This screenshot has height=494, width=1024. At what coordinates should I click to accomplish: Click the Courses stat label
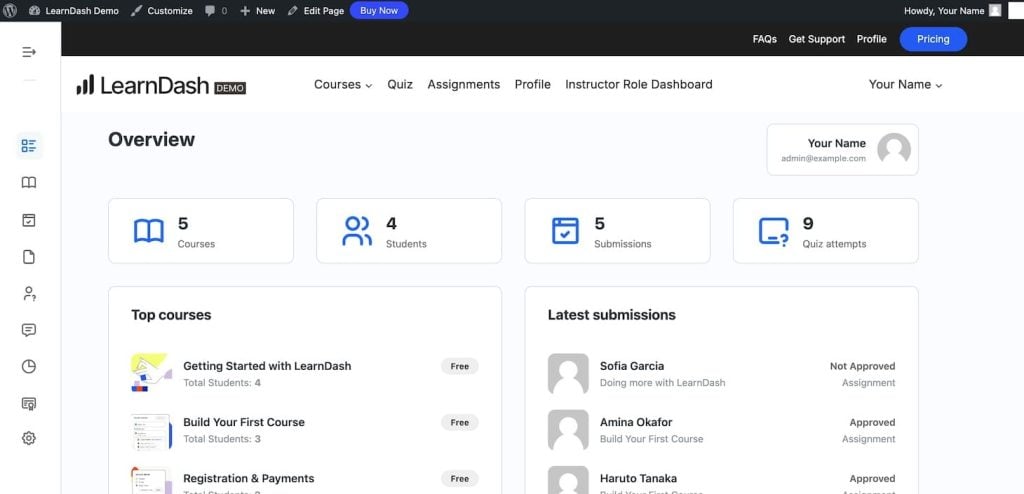(x=196, y=244)
